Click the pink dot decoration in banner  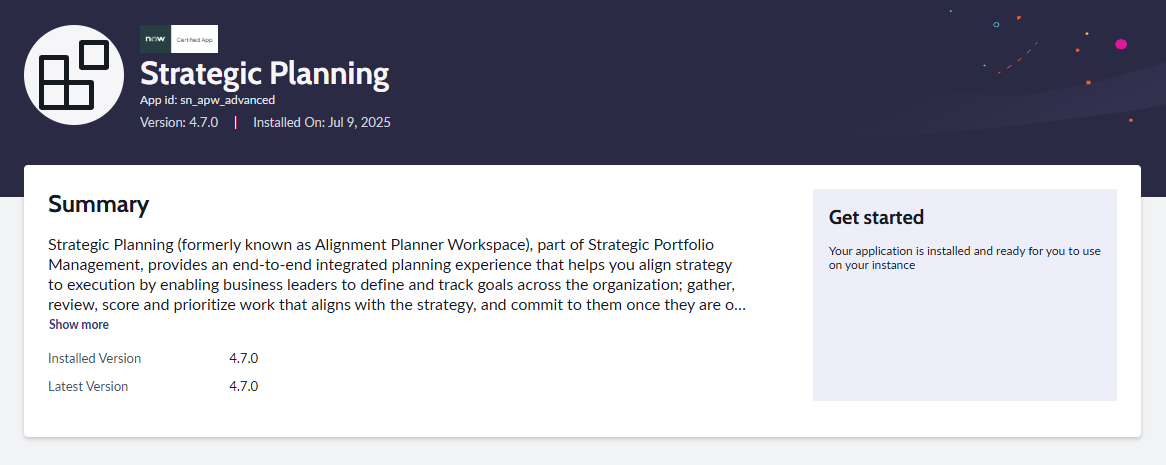point(1121,44)
